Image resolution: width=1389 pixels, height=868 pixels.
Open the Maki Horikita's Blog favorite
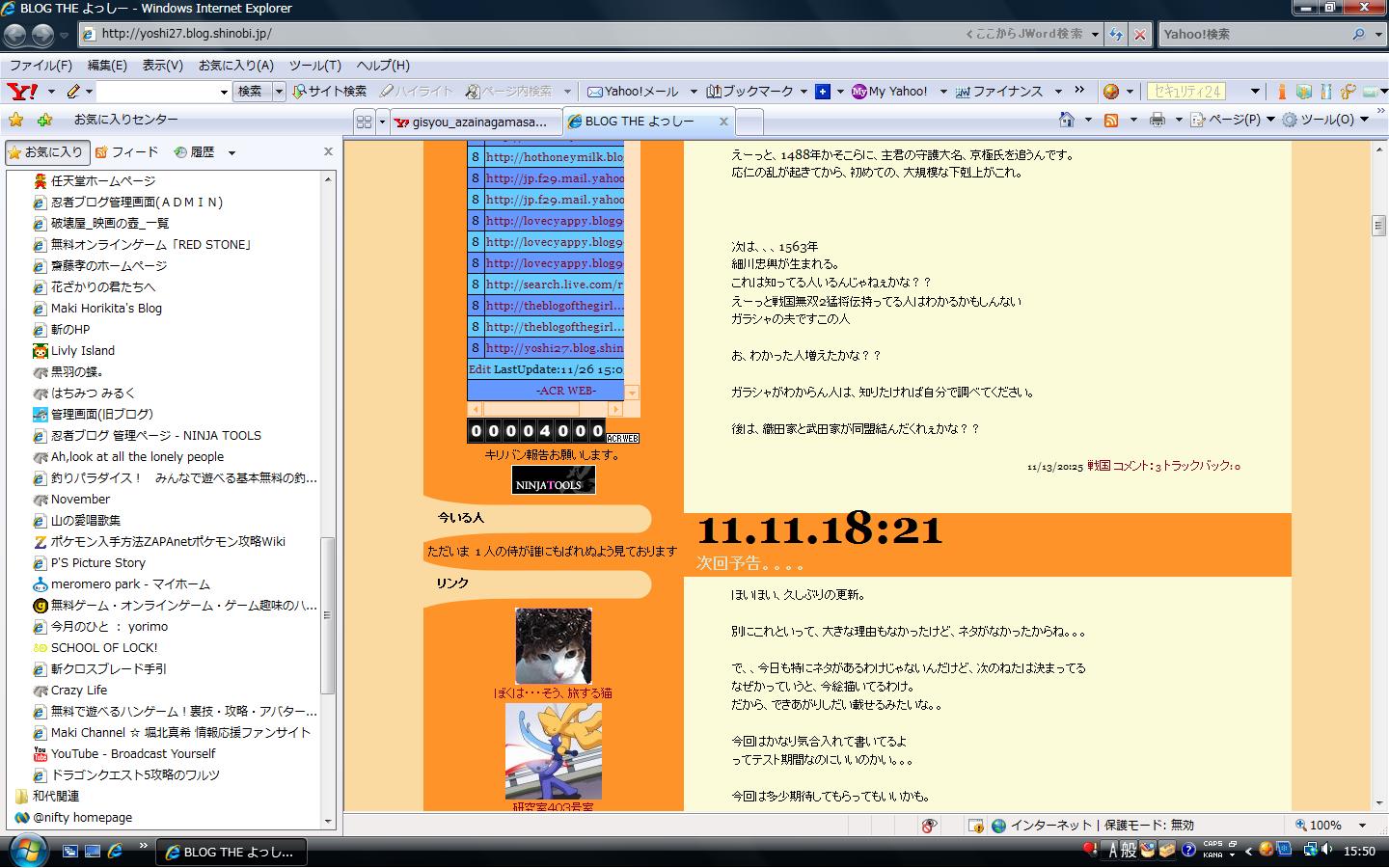pos(96,309)
